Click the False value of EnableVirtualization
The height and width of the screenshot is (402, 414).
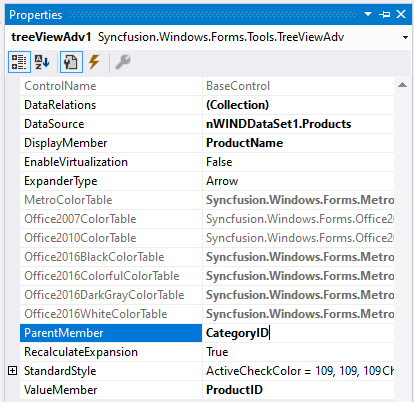coord(298,162)
